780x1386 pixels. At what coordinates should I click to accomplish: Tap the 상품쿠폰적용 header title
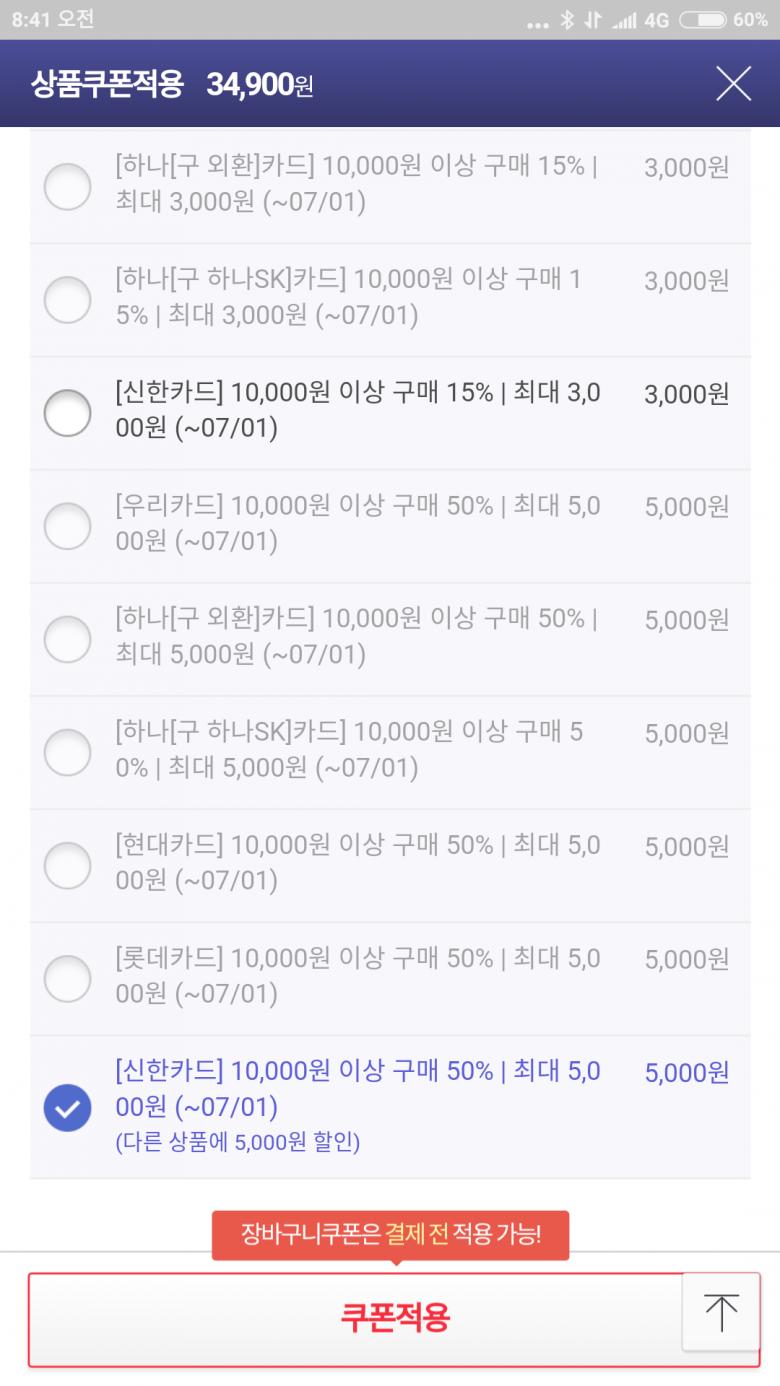(107, 85)
